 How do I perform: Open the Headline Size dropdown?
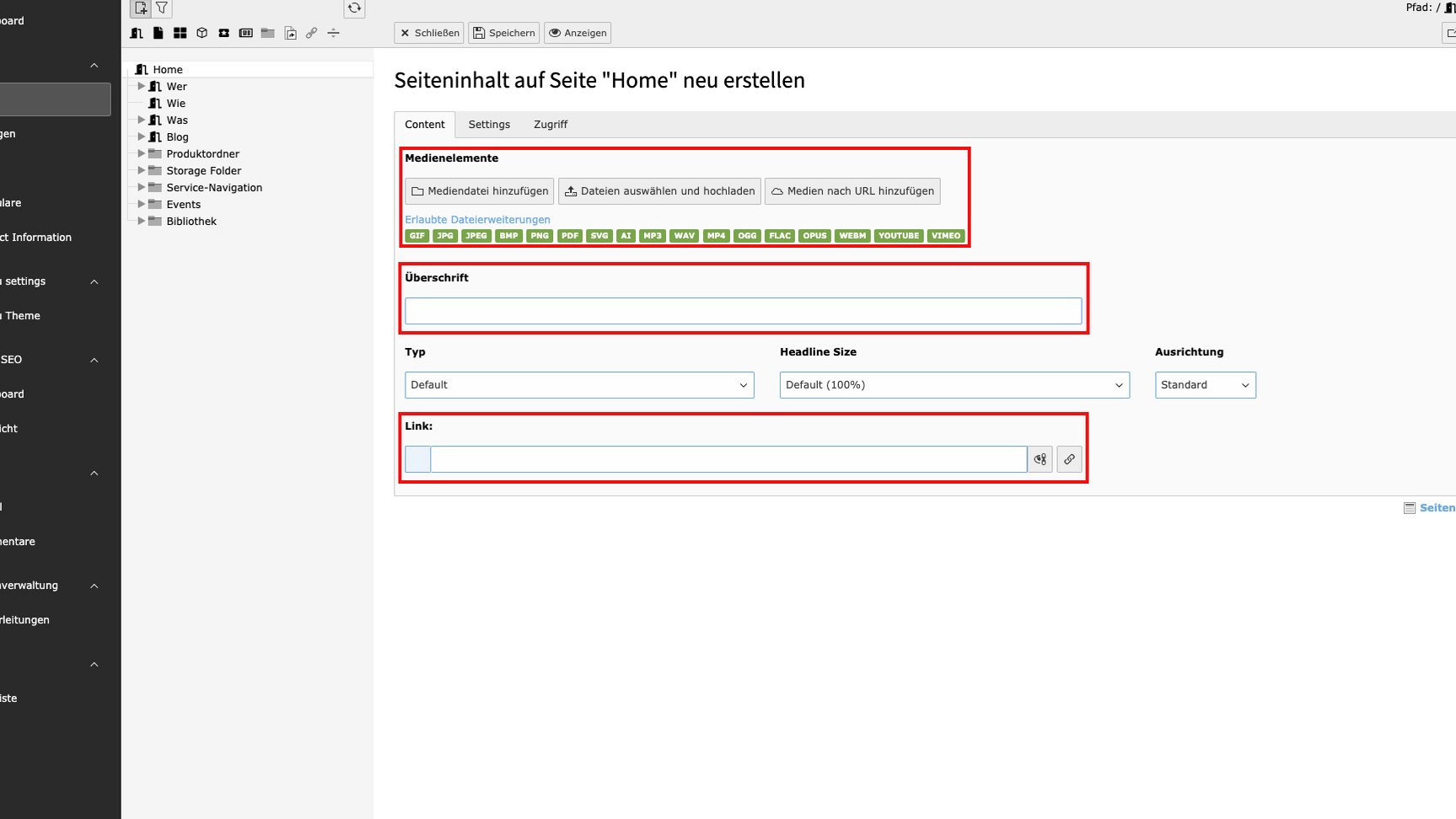click(x=954, y=385)
